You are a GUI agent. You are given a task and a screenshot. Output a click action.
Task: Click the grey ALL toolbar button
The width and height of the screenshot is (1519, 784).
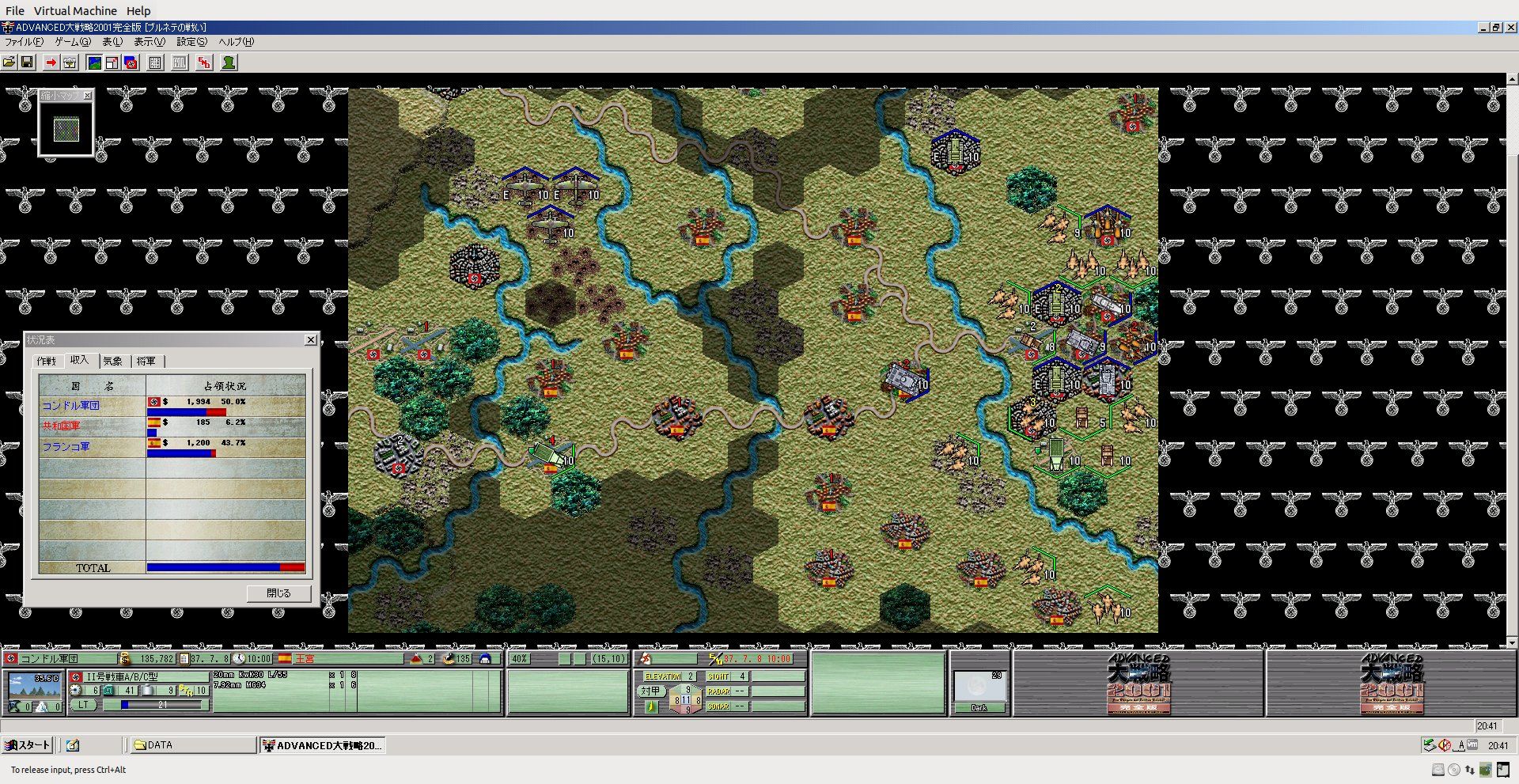point(180,62)
